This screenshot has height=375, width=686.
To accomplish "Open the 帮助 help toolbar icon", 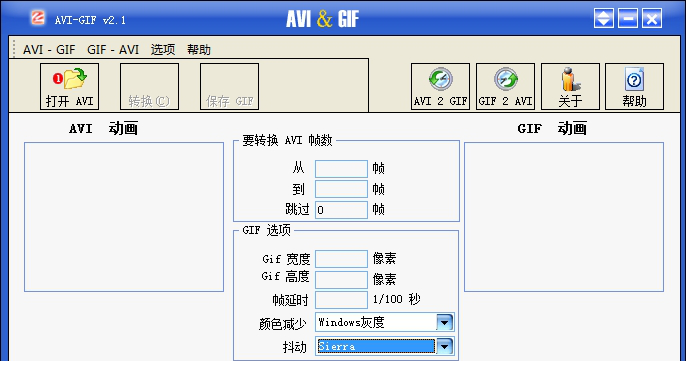I will coord(634,86).
